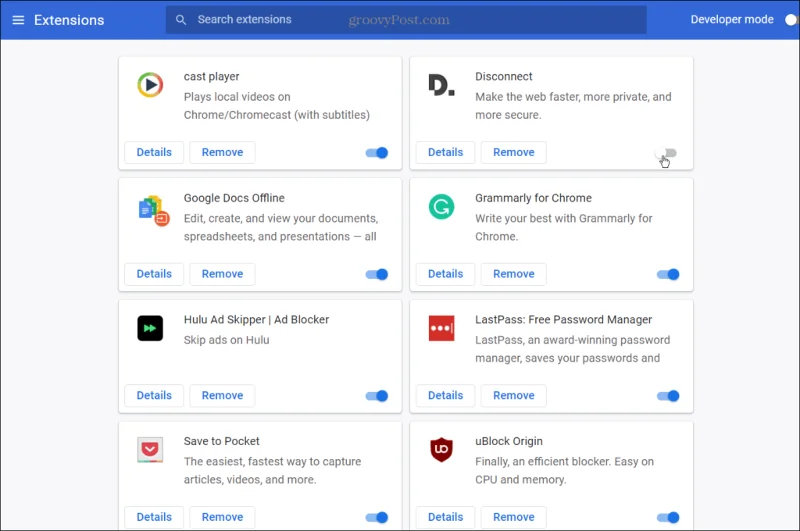Screen dimensions: 800x531
Task: Show Details for uBlock Origin
Action: tap(445, 517)
